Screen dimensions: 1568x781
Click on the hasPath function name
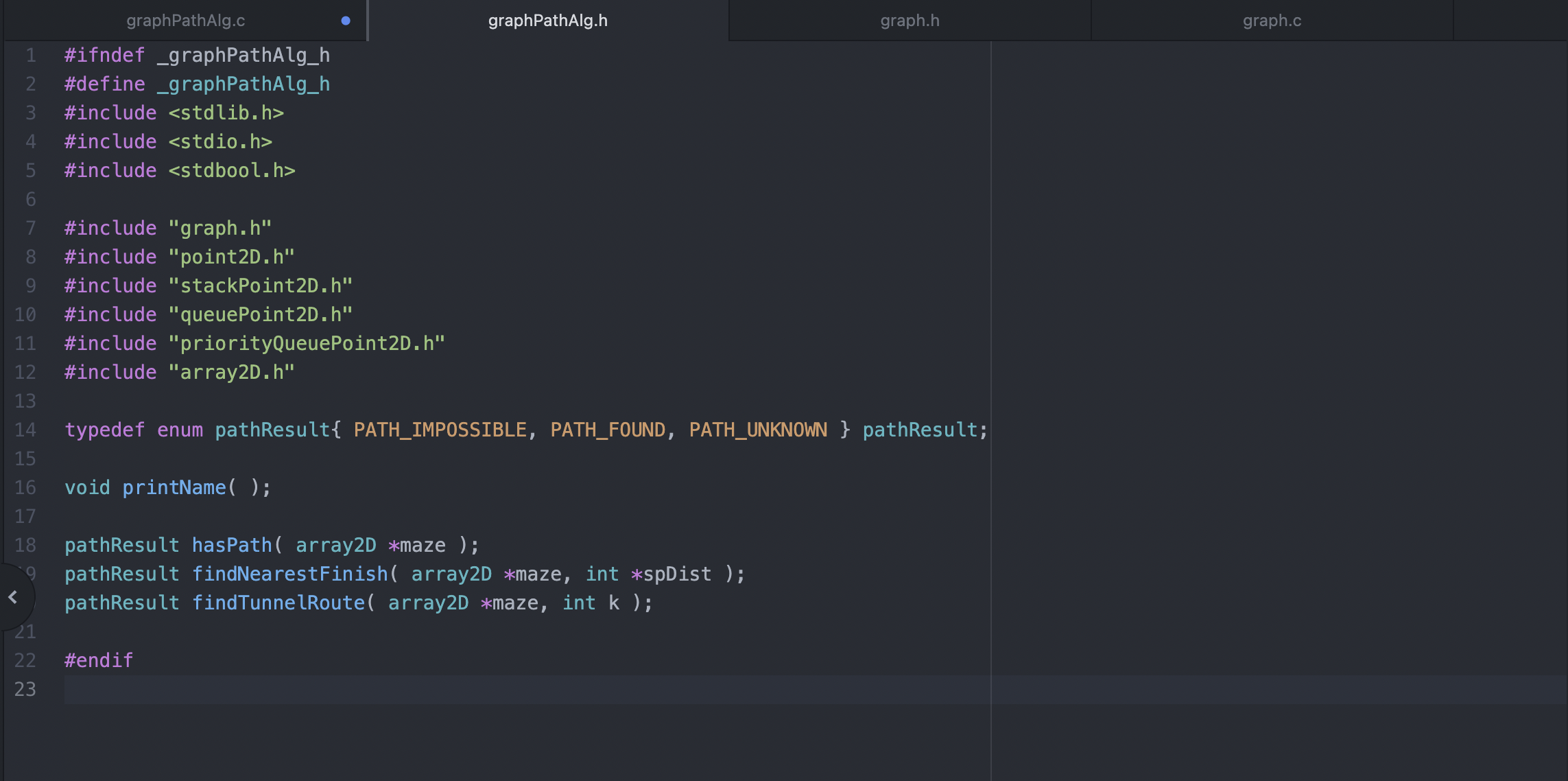click(232, 546)
